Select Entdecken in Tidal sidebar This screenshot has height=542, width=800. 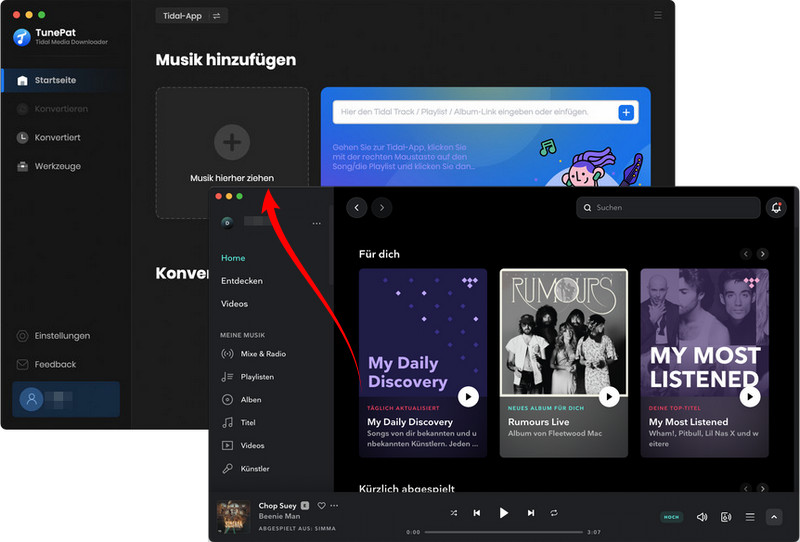[x=242, y=281]
